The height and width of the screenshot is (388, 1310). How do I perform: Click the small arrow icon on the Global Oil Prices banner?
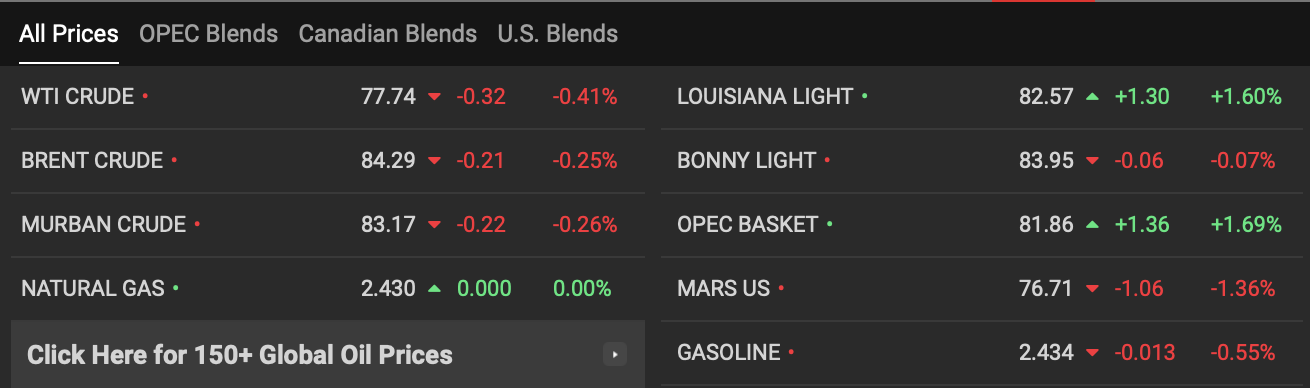pos(615,354)
